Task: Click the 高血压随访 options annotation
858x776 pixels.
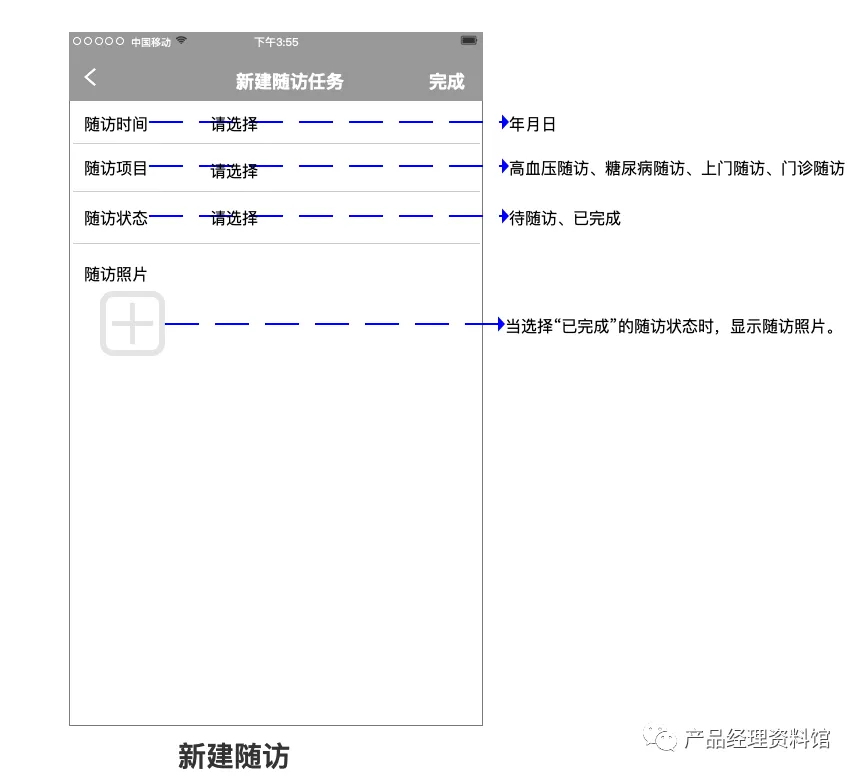Action: tap(677, 169)
